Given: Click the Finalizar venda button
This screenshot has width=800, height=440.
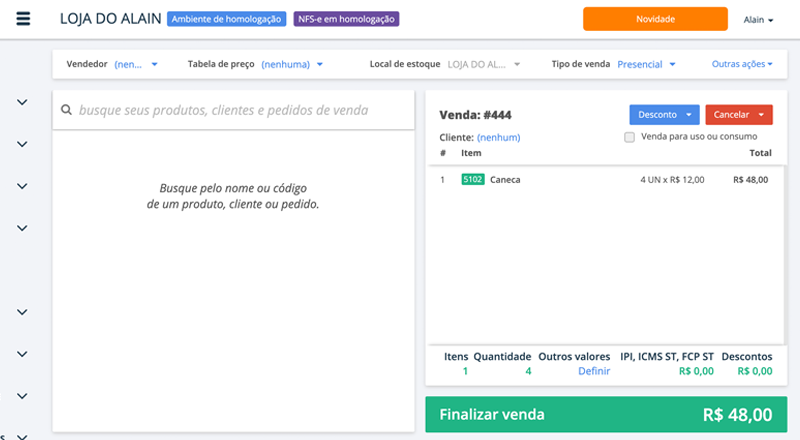Looking at the screenshot, I should coord(606,415).
